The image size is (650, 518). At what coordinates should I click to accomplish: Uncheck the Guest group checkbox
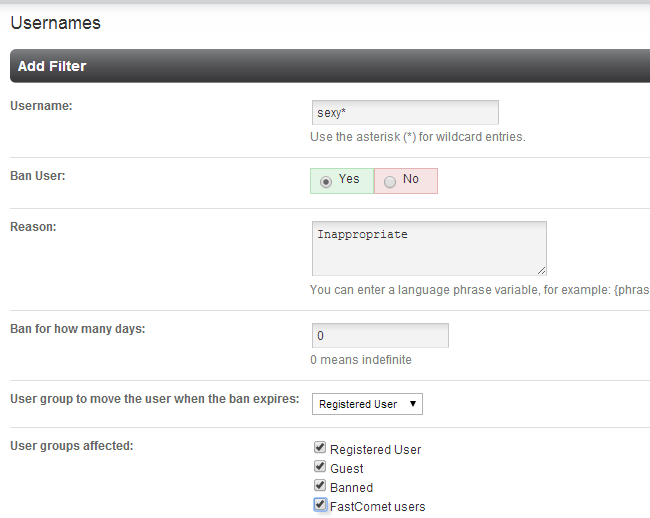click(x=320, y=466)
